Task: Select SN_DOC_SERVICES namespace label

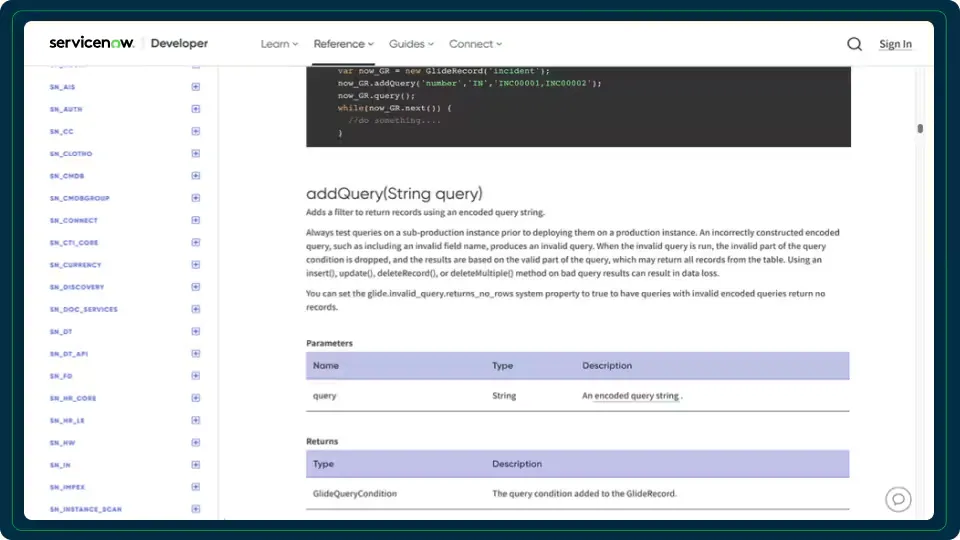Action: pyautogui.click(x=83, y=310)
